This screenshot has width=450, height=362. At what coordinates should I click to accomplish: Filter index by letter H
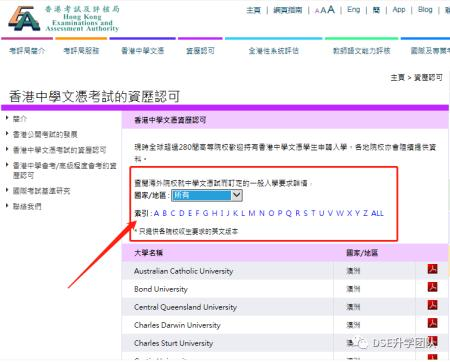coord(214,213)
